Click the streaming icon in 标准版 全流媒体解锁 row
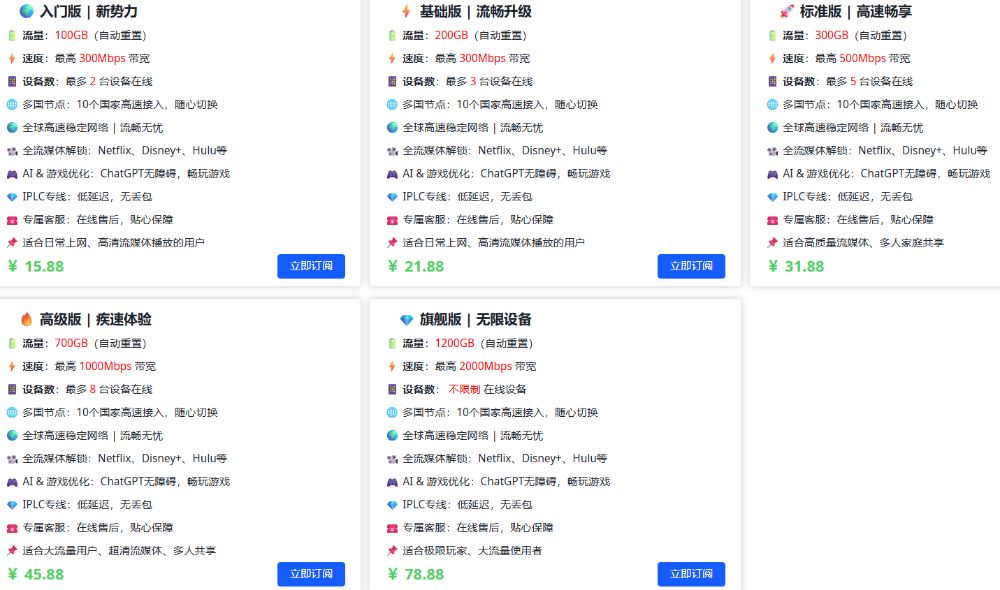The width and height of the screenshot is (1000, 590). [x=772, y=151]
